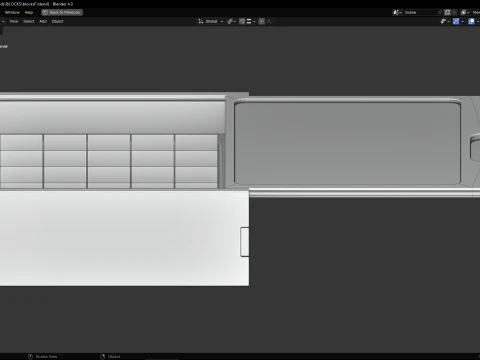Viewport: 480px width, 360px height.
Task: Toggle proportional editing icon
Action: [262, 21]
